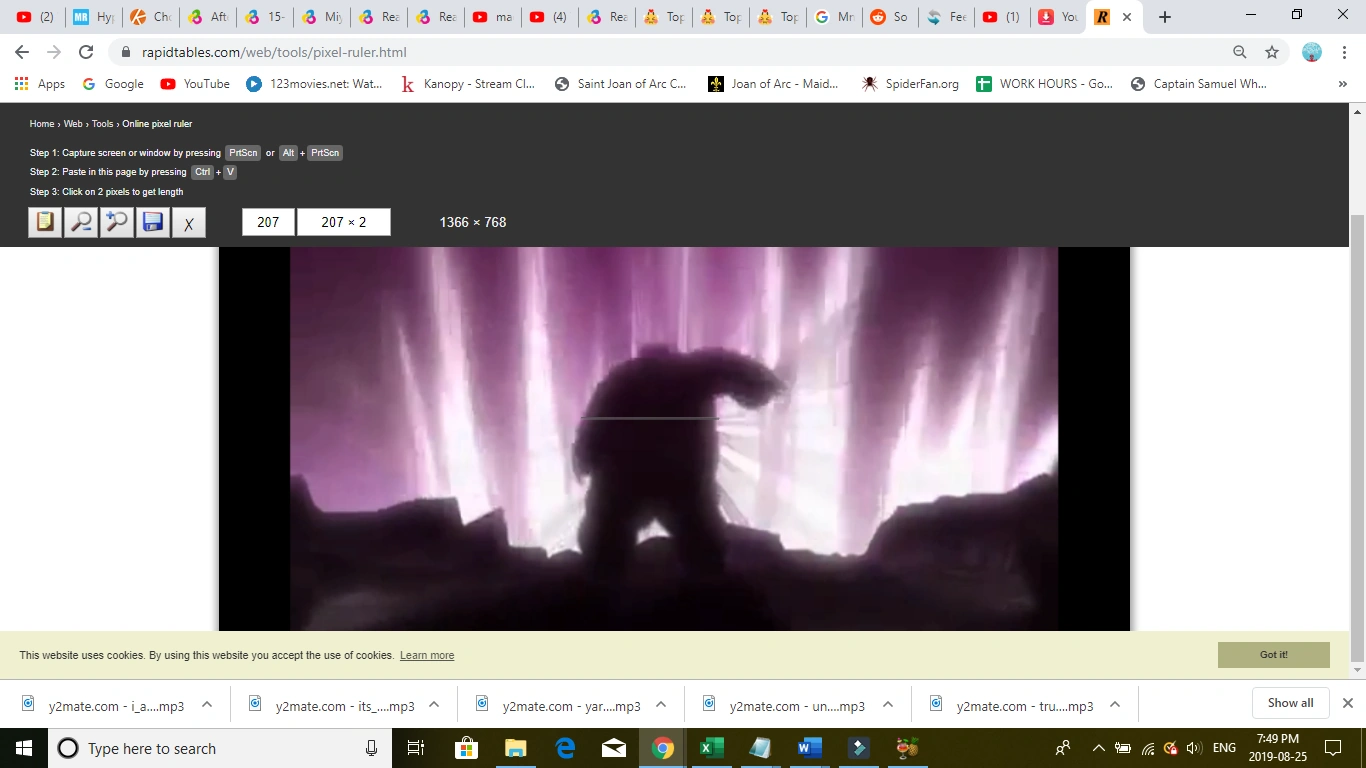Open the volume control in system tray
This screenshot has width=1366, height=768.
pyautogui.click(x=1193, y=748)
